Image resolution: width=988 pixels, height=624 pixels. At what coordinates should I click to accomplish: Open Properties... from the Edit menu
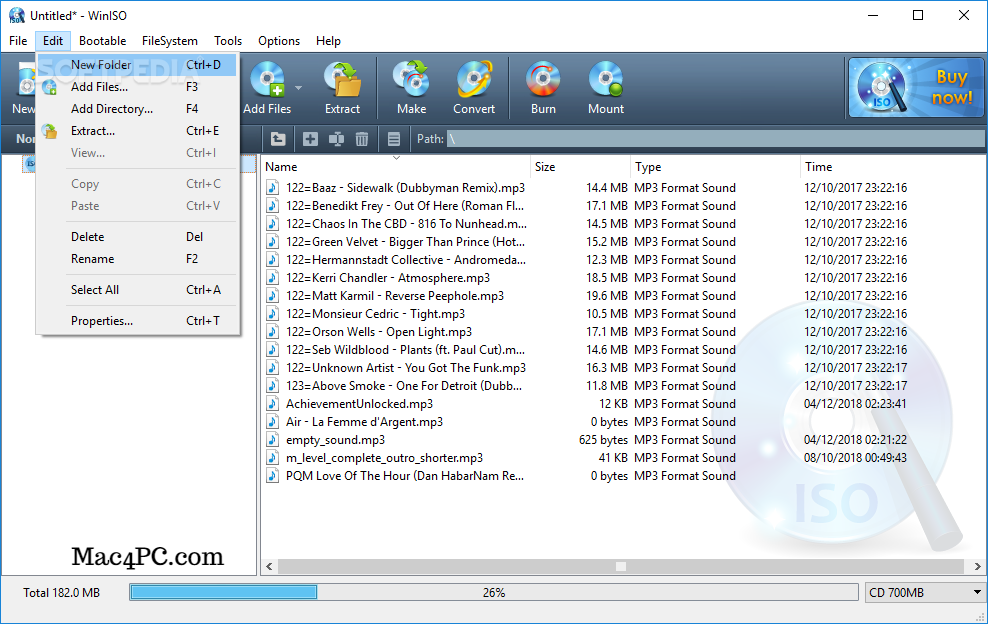[x=137, y=321]
